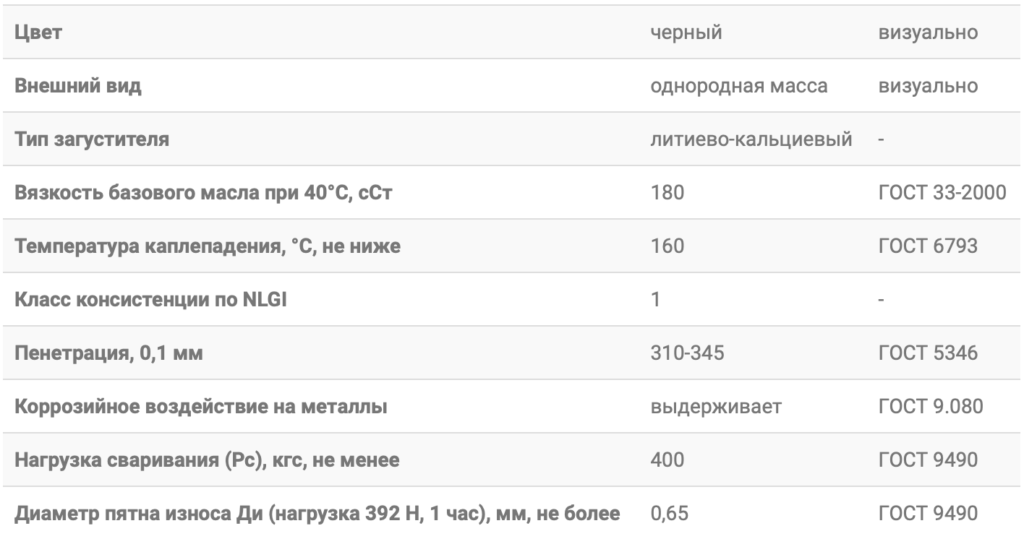The height and width of the screenshot is (539, 1024).
Task: Click 'Внешний вид' row label
Action: click(x=78, y=86)
